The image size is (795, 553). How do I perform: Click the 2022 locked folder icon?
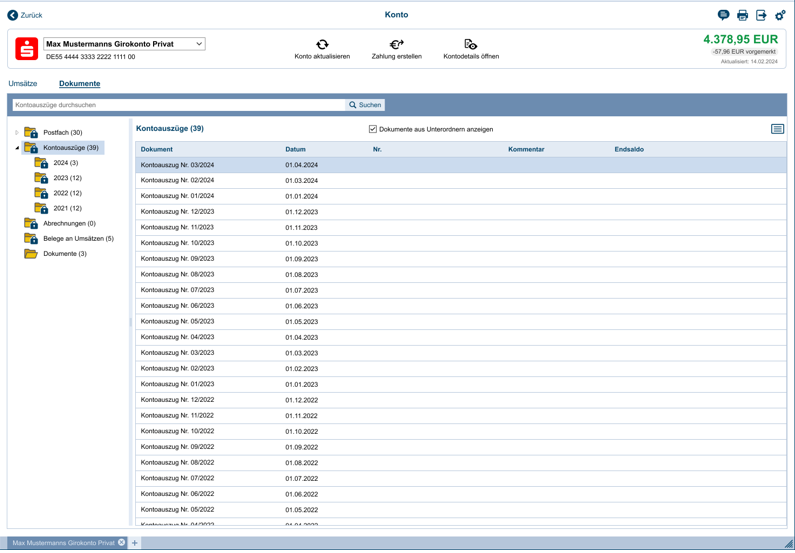pyautogui.click(x=41, y=193)
